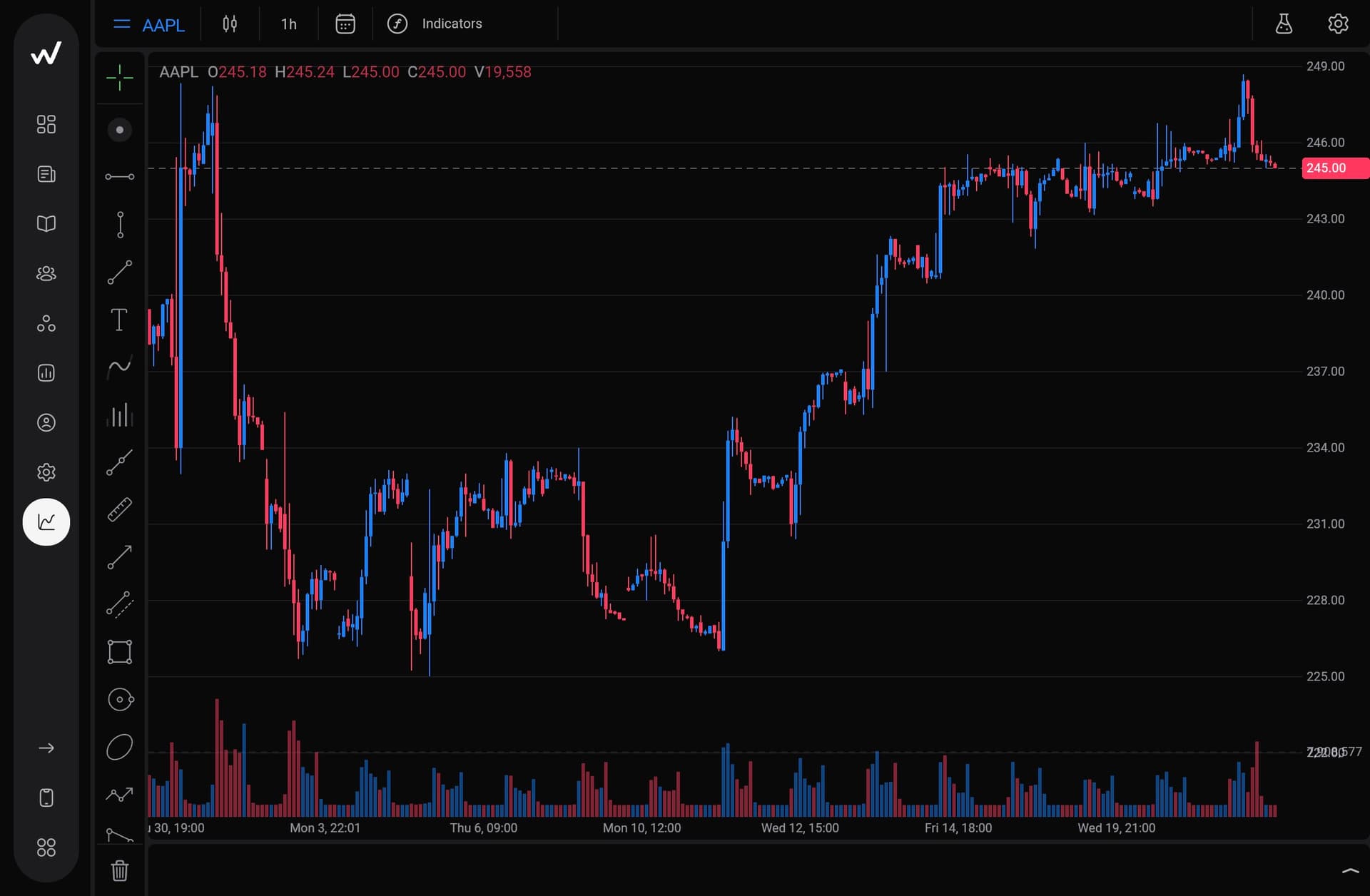Open the user profile icon in sidebar
Screen dimensions: 1370x896
coord(46,422)
